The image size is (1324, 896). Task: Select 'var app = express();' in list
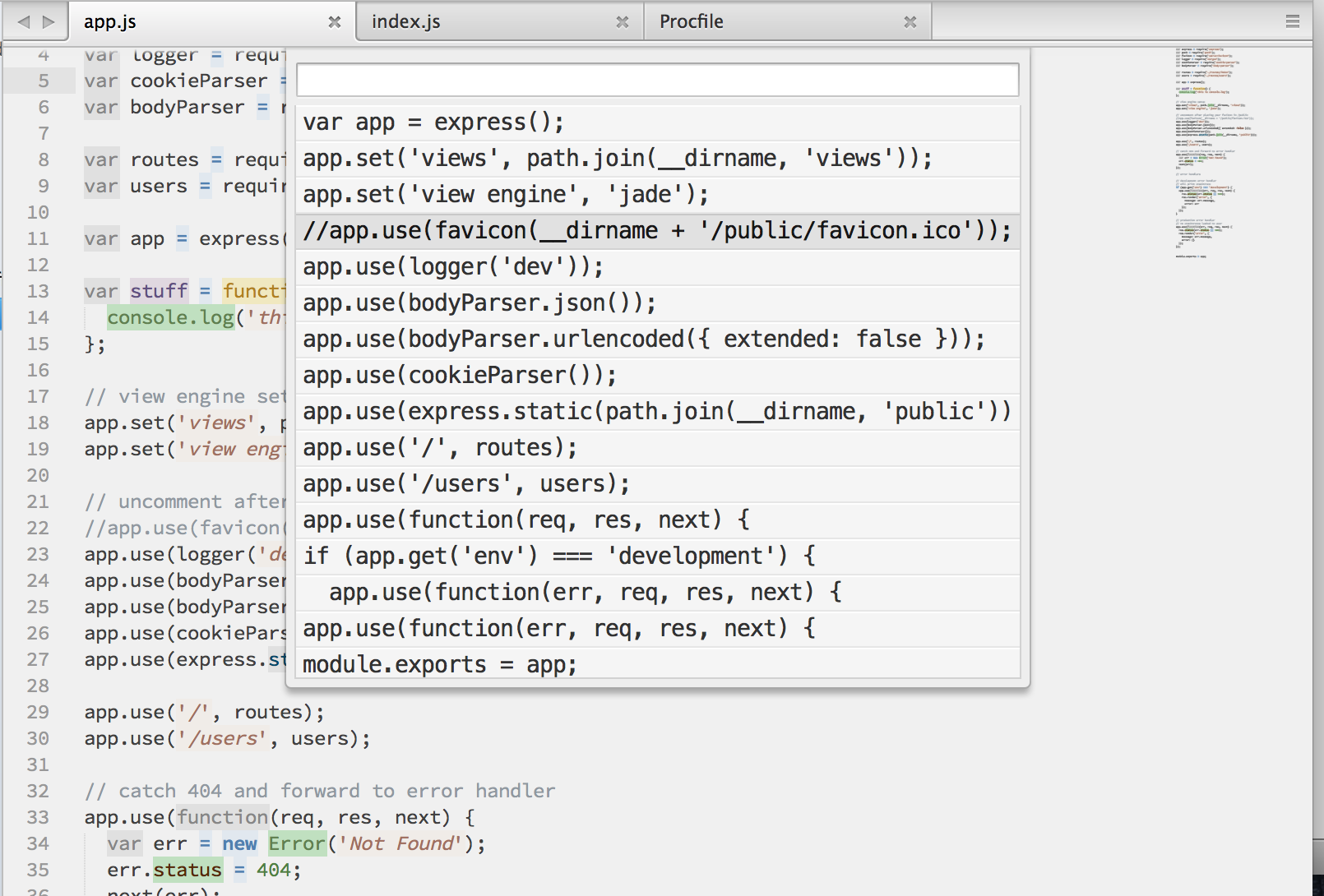[x=658, y=122]
